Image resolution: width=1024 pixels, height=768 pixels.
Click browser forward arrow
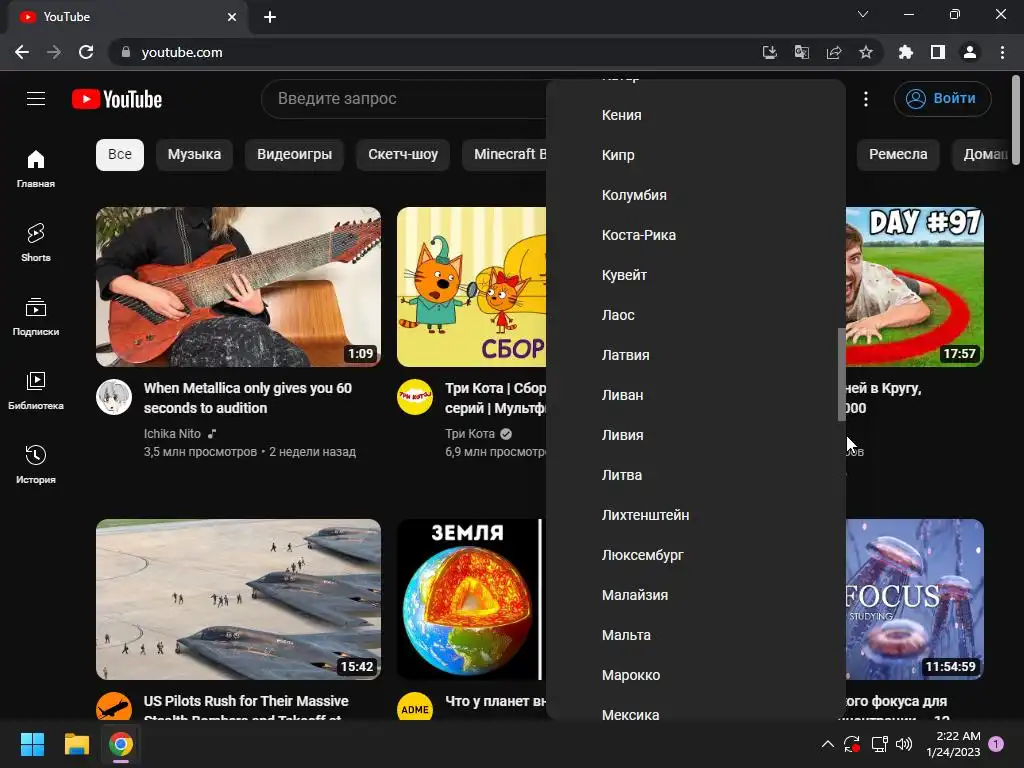coord(54,52)
